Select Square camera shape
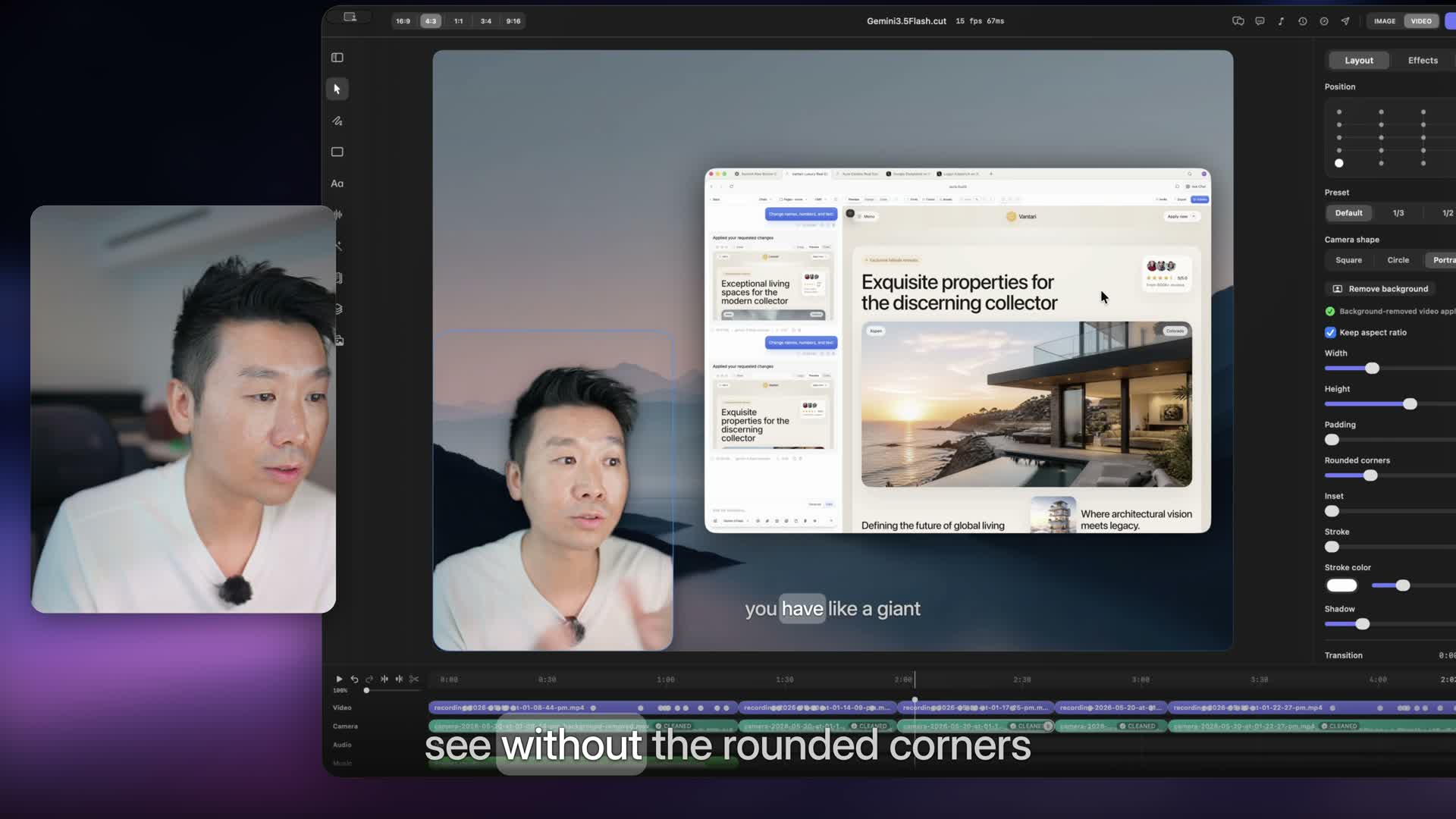 [1348, 260]
